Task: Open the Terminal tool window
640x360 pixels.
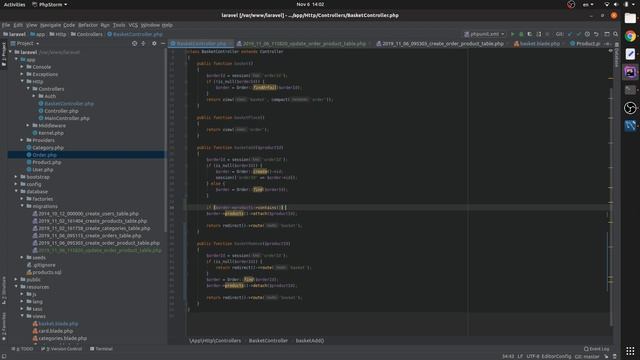Action: [101, 349]
